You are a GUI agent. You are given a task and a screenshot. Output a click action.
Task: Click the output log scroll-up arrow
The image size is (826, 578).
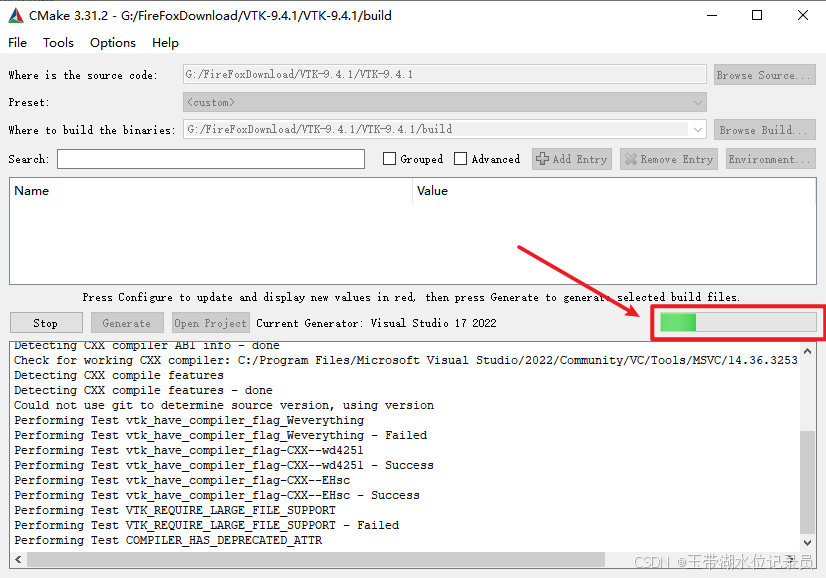click(x=808, y=351)
